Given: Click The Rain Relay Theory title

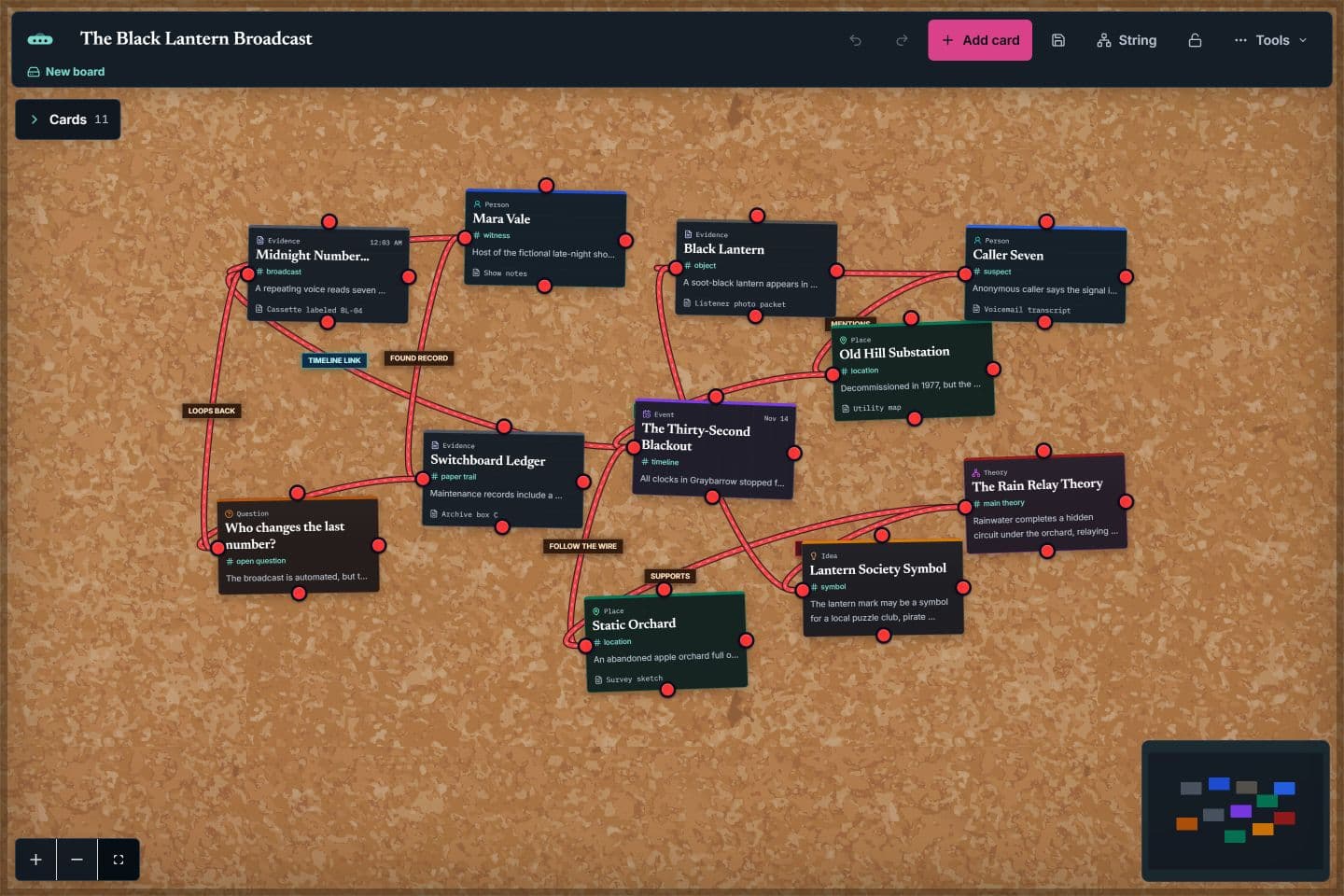Looking at the screenshot, I should (x=1037, y=484).
